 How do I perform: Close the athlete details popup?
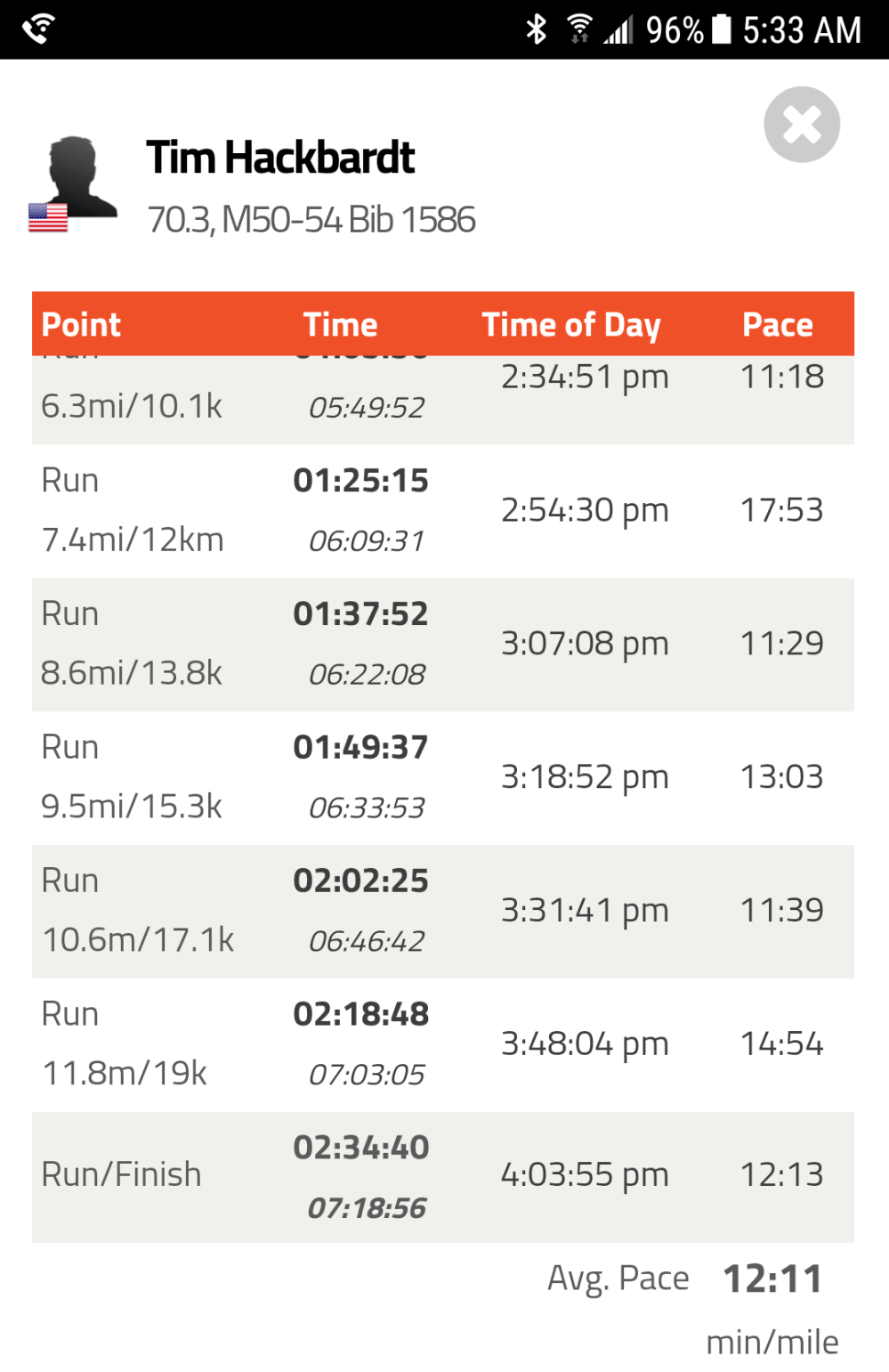point(801,125)
